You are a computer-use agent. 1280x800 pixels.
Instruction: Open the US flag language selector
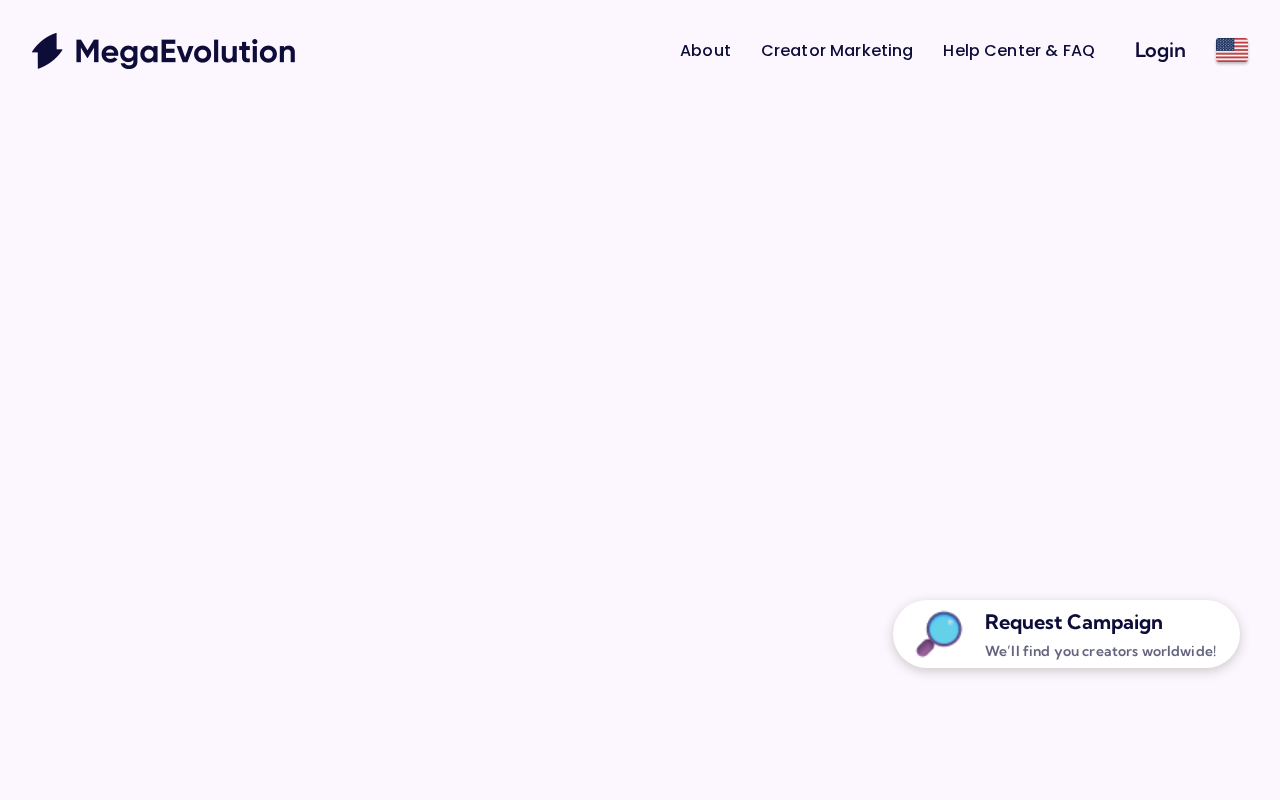[x=1231, y=50]
